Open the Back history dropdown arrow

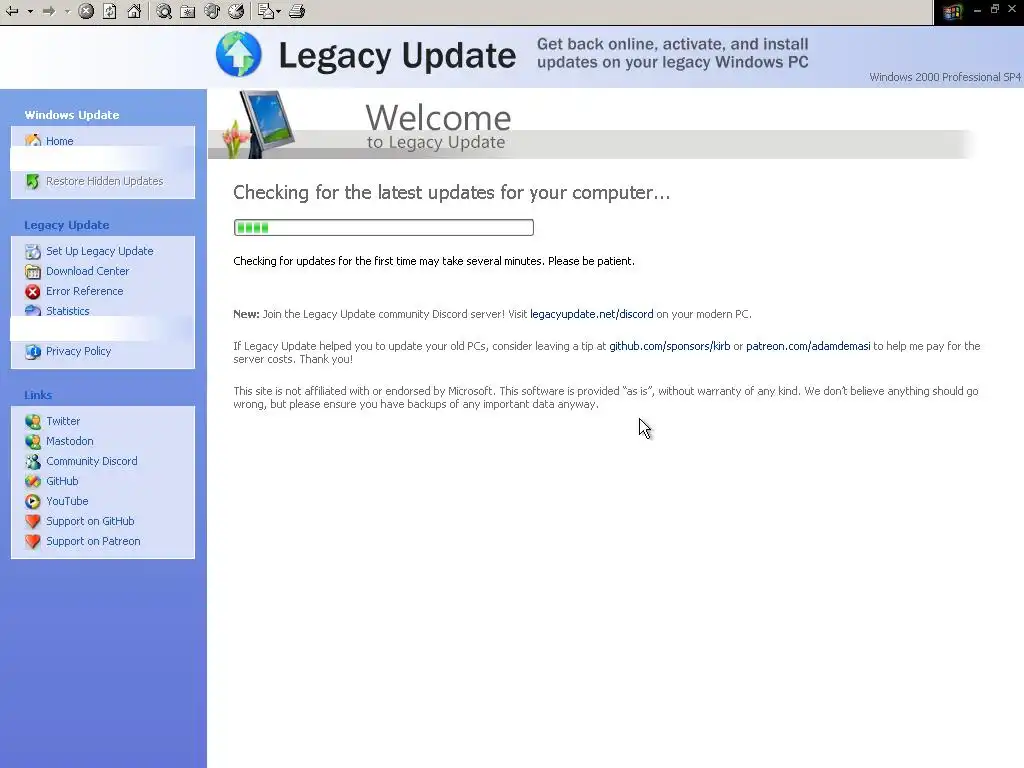(x=30, y=11)
